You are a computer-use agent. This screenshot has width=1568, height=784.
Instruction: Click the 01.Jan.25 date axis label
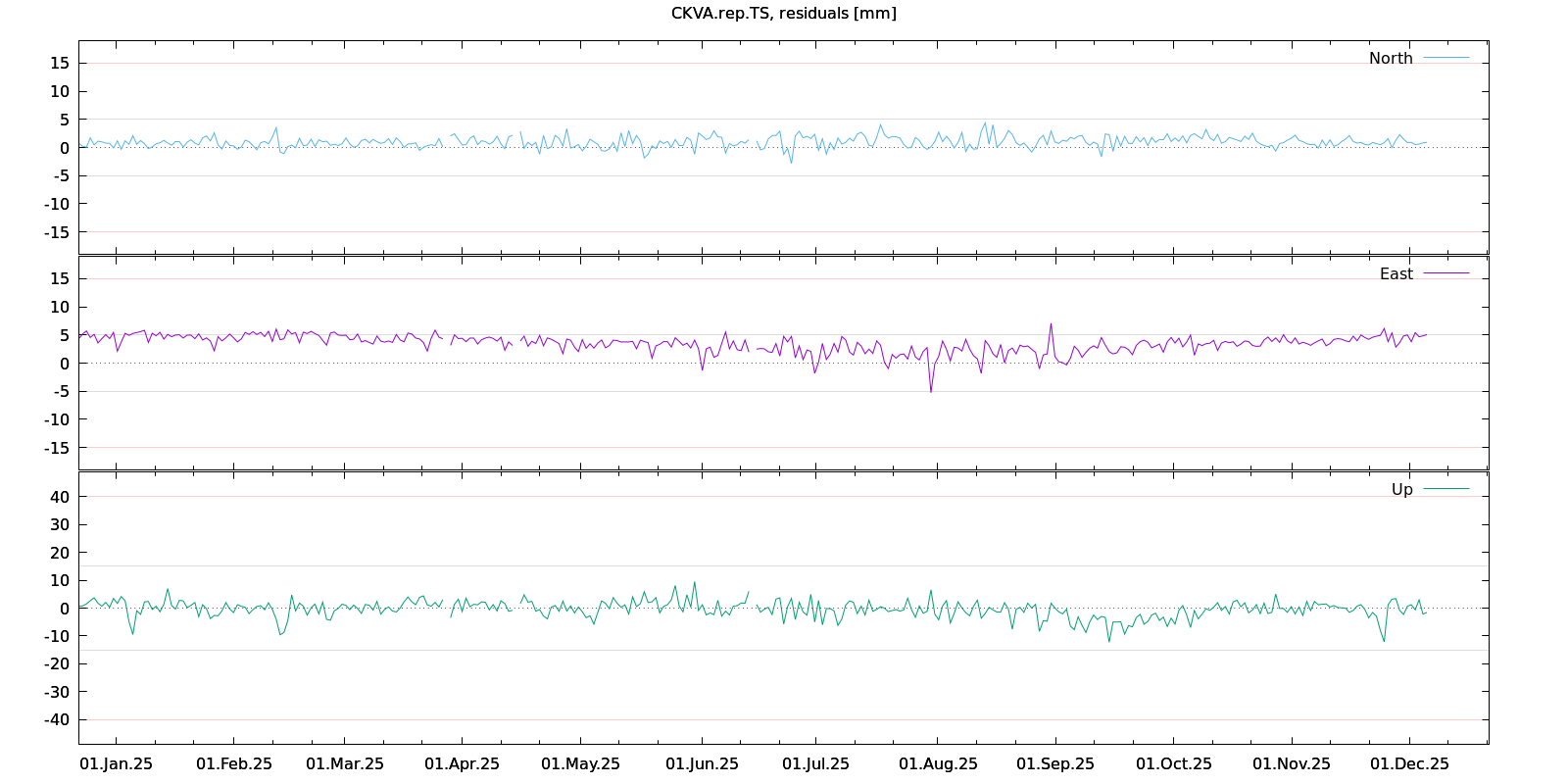point(116,763)
